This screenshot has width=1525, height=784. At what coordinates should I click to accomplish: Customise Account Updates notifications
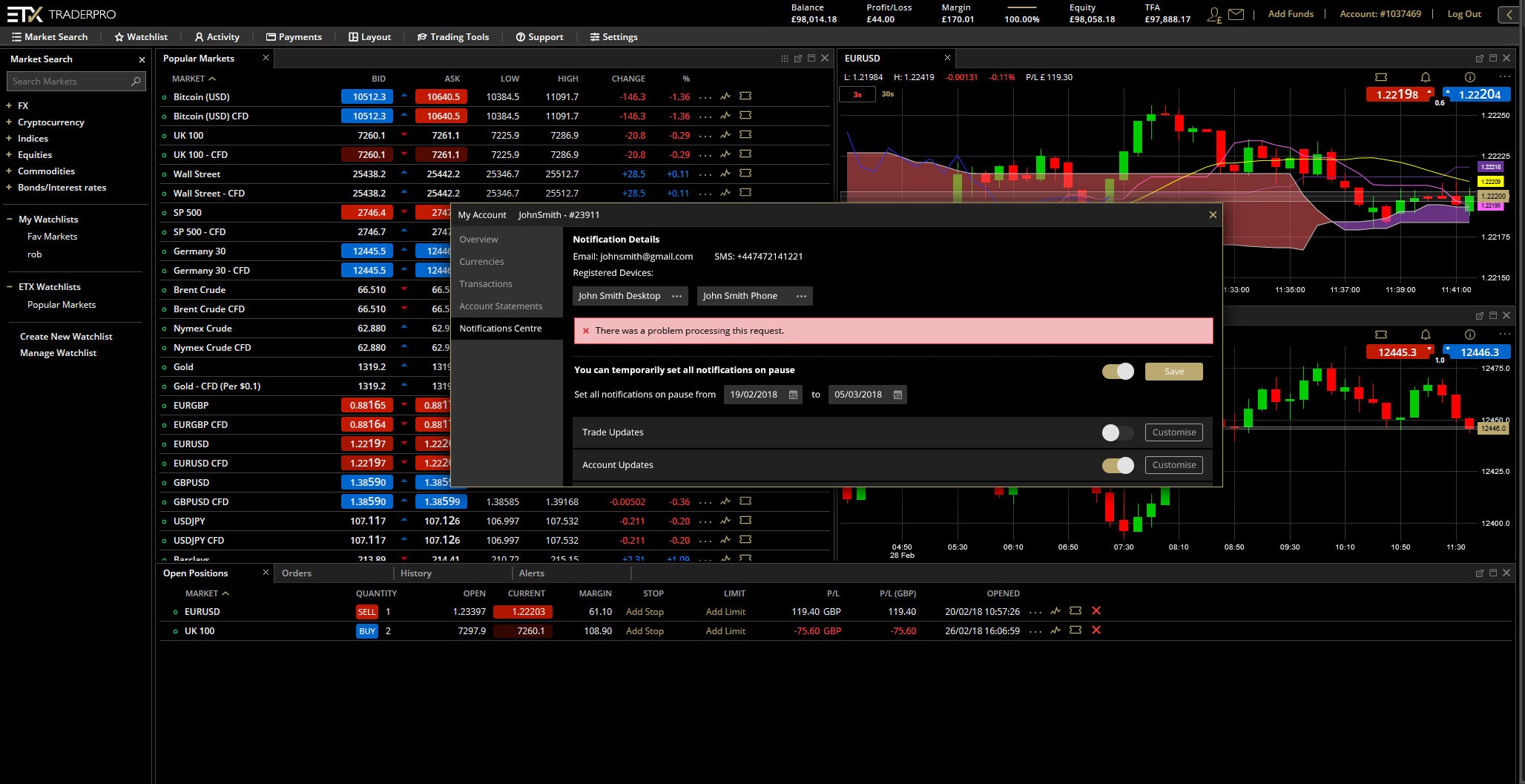coord(1174,465)
